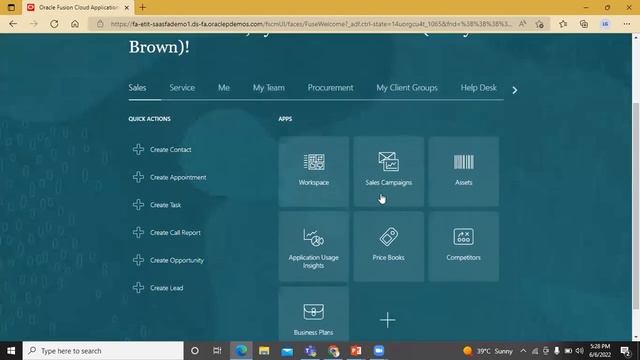The image size is (640, 360).
Task: Open the browser profile icon
Action: (x=605, y=24)
